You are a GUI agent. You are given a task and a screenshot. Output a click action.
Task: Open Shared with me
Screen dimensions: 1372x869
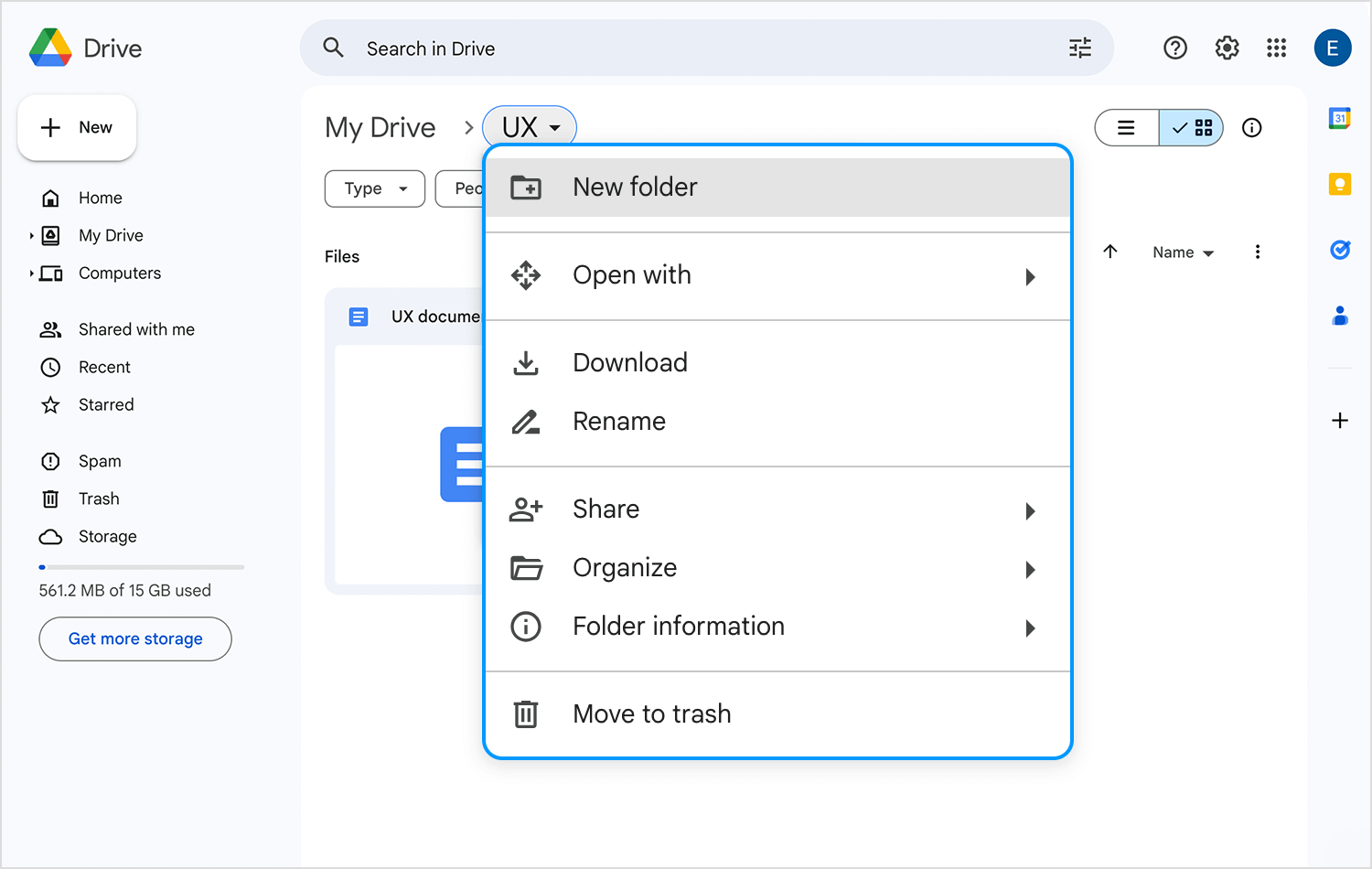(136, 329)
